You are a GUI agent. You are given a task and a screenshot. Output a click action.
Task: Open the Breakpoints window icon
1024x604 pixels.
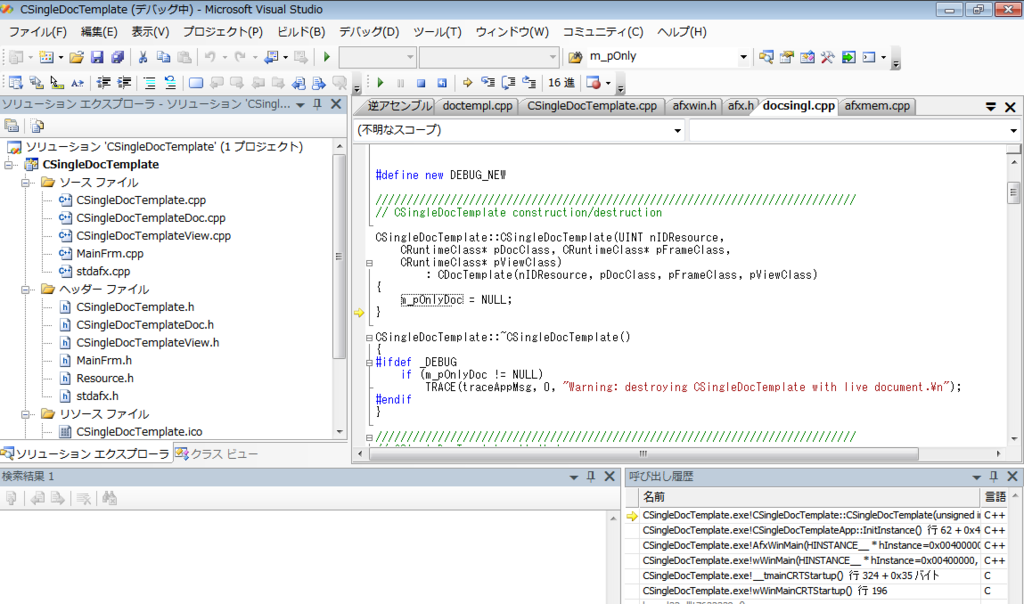pyautogui.click(x=594, y=83)
